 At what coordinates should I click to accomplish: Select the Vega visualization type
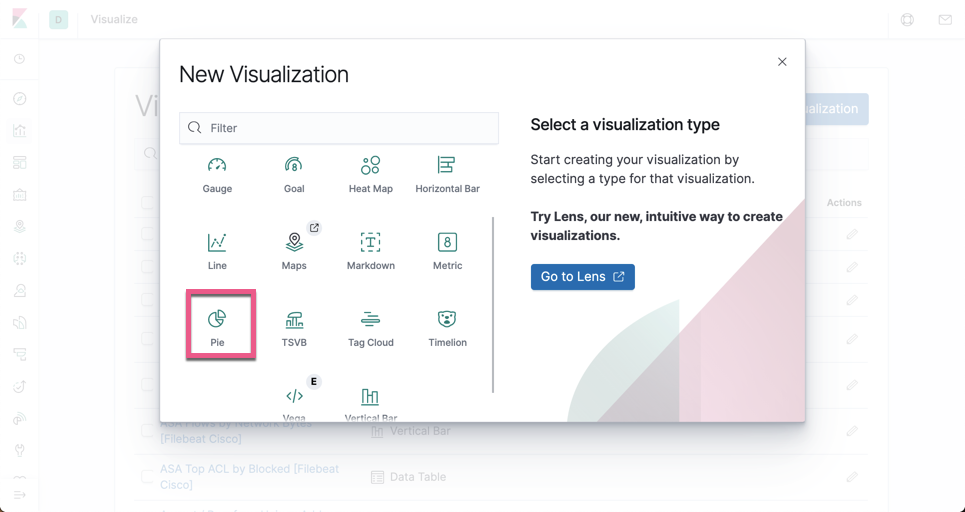(x=294, y=403)
